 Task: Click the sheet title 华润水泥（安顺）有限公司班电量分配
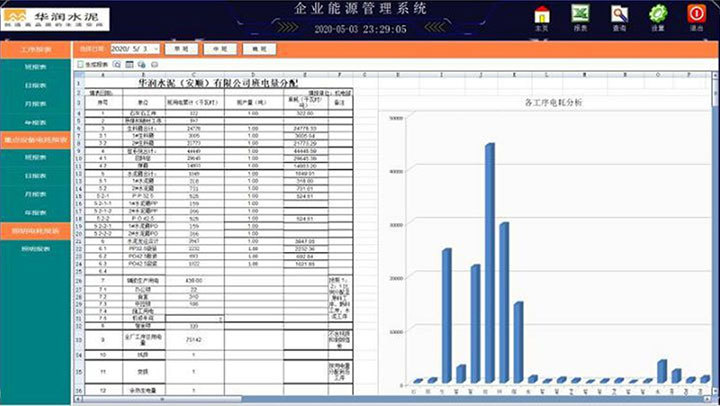click(218, 83)
